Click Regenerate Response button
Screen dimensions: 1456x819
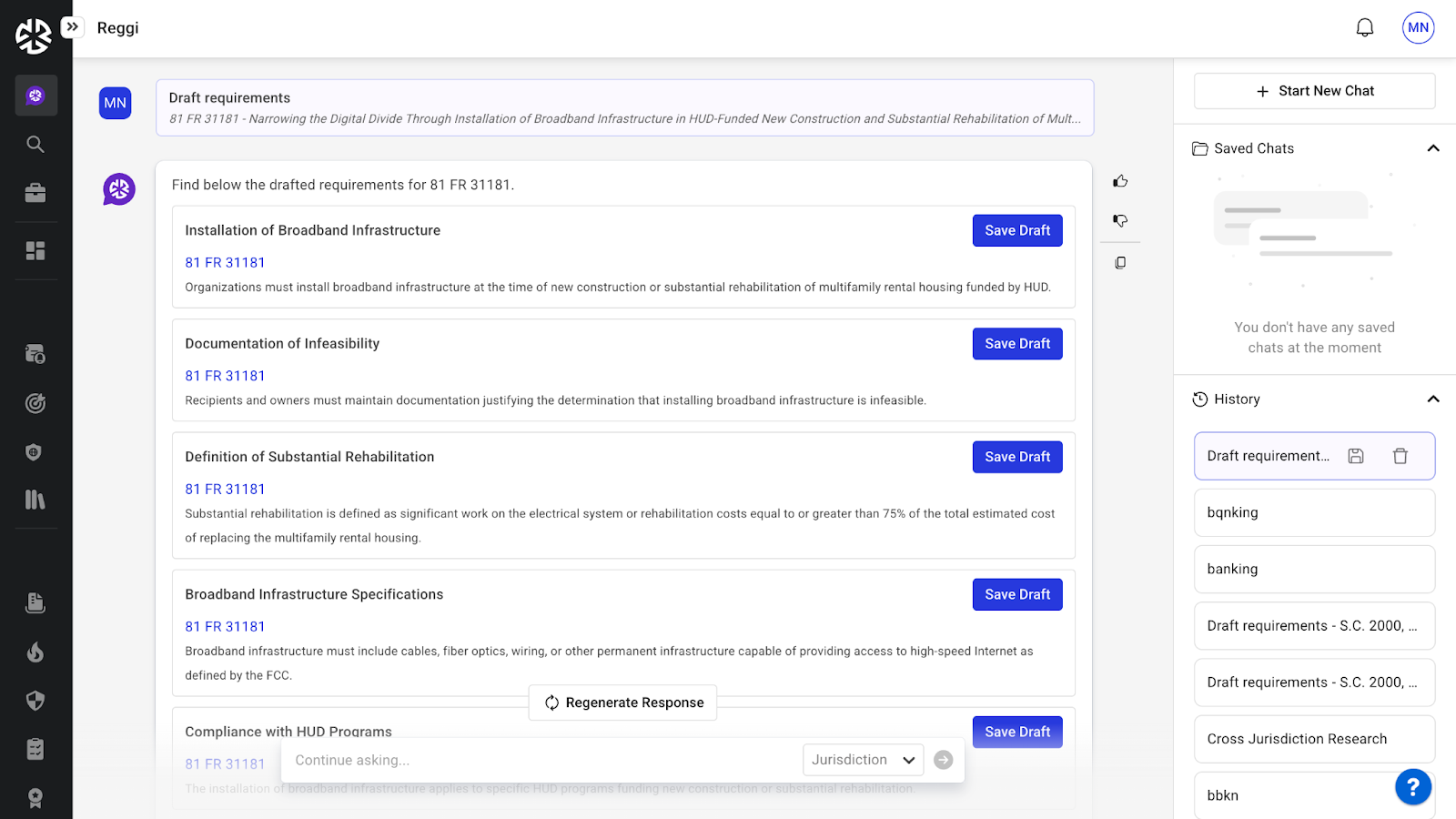(623, 703)
